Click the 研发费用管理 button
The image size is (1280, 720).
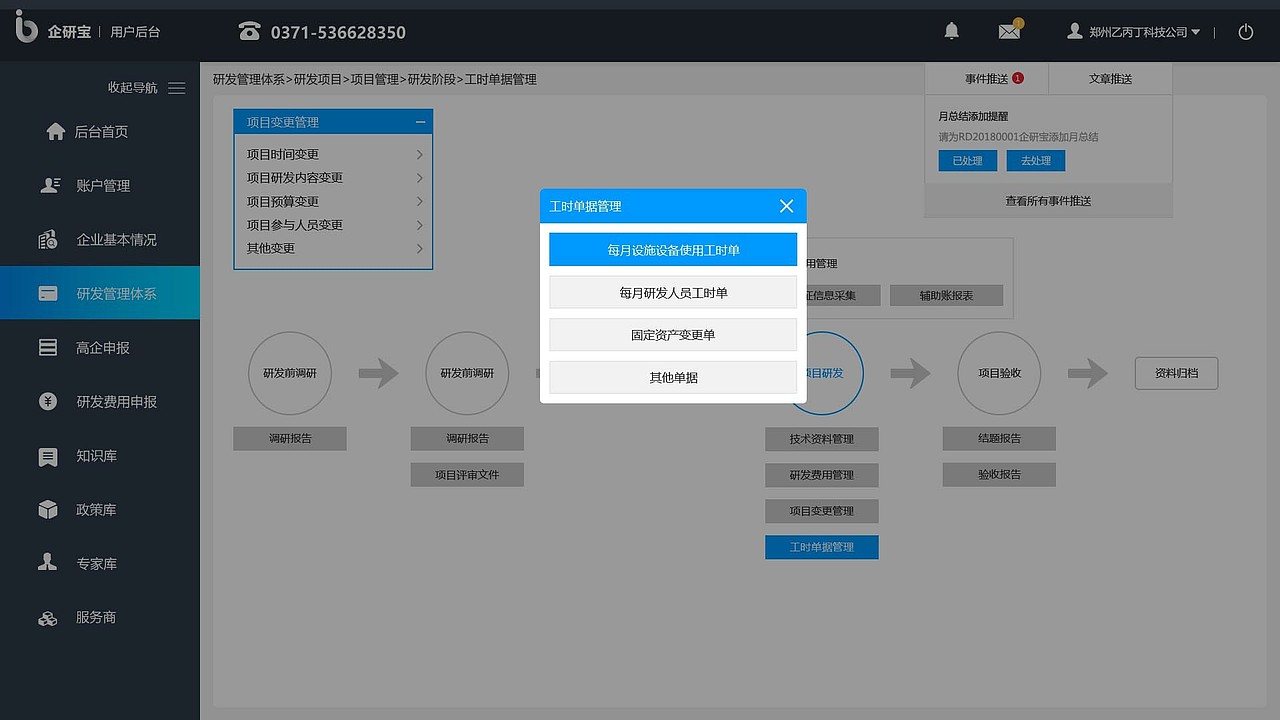(822, 475)
